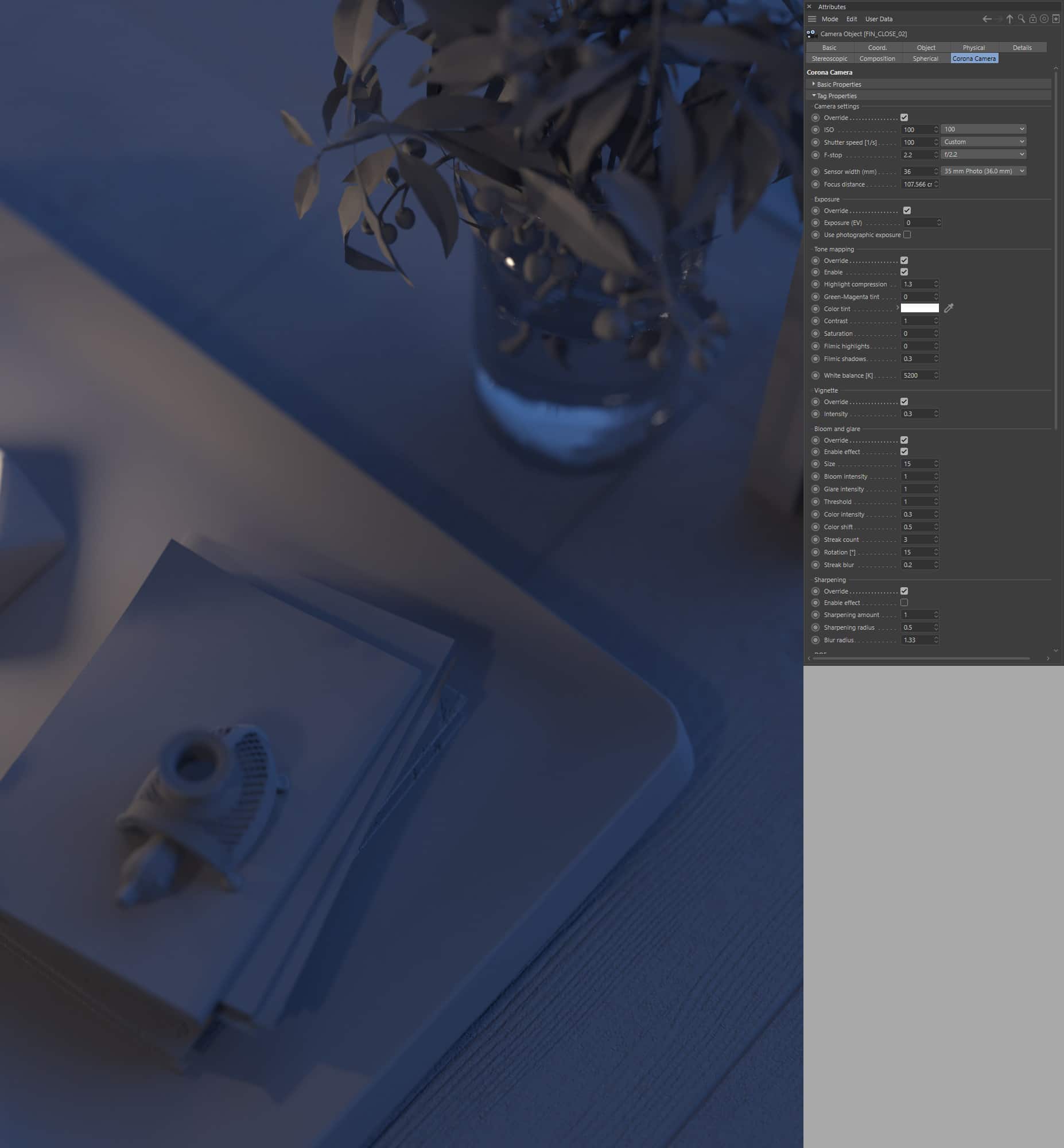
Task: Click the keyframe dot beside Bloom intensity
Action: [816, 476]
